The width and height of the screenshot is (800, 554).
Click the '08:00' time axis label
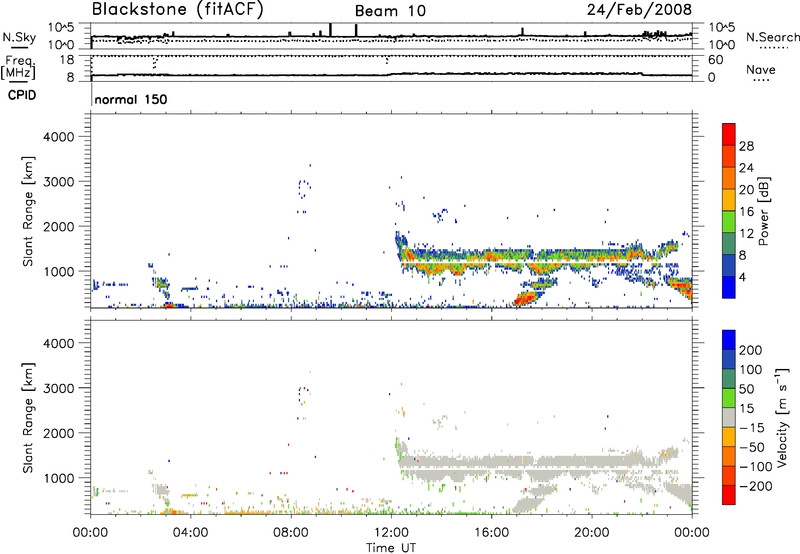click(291, 533)
